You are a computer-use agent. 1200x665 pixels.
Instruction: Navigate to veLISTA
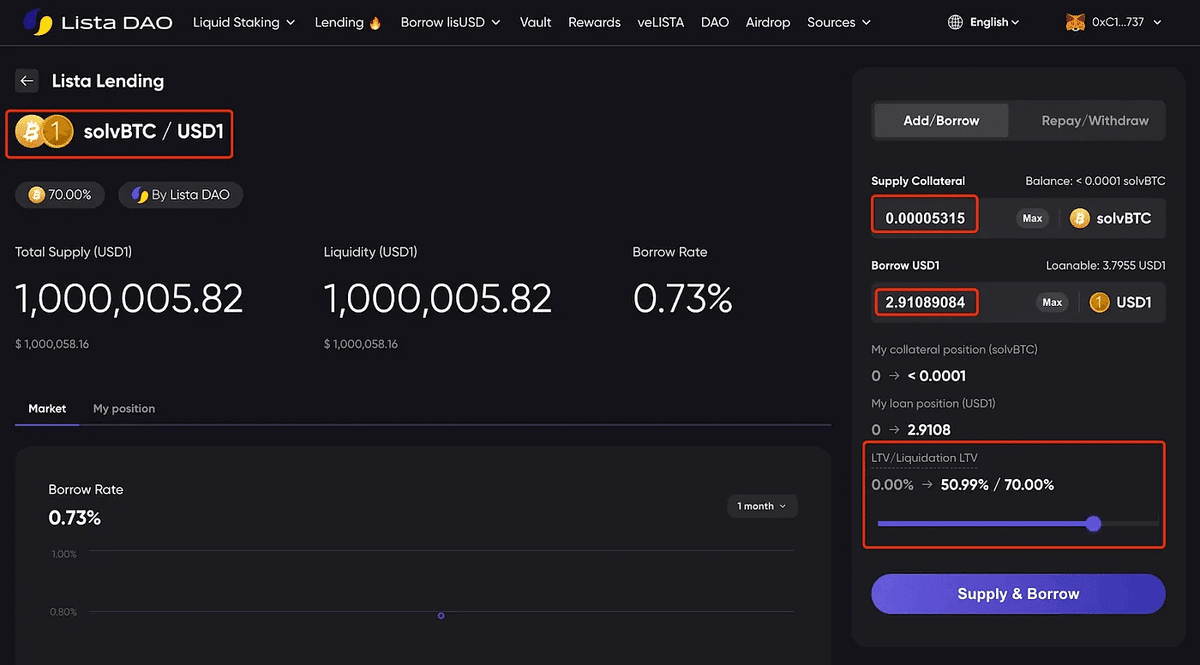[661, 22]
